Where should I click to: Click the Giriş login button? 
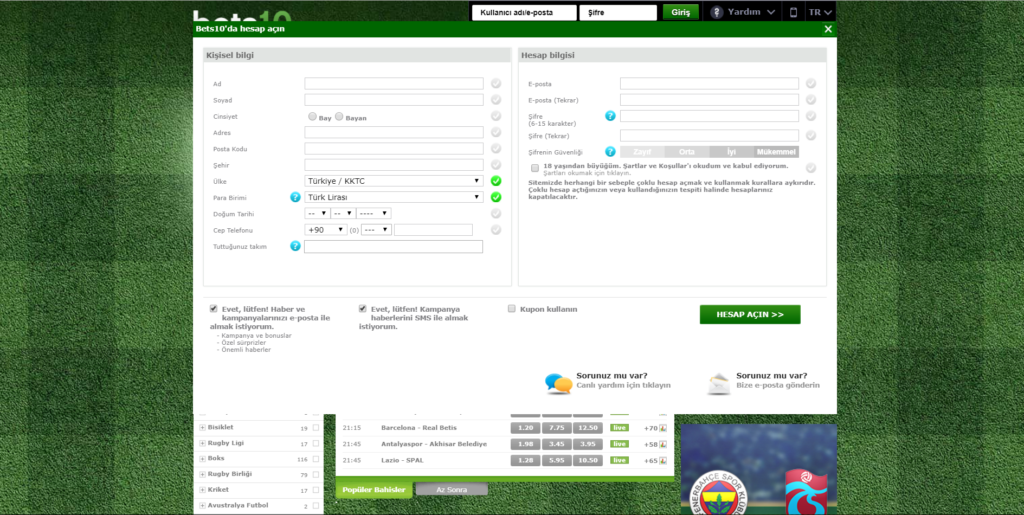click(x=681, y=12)
